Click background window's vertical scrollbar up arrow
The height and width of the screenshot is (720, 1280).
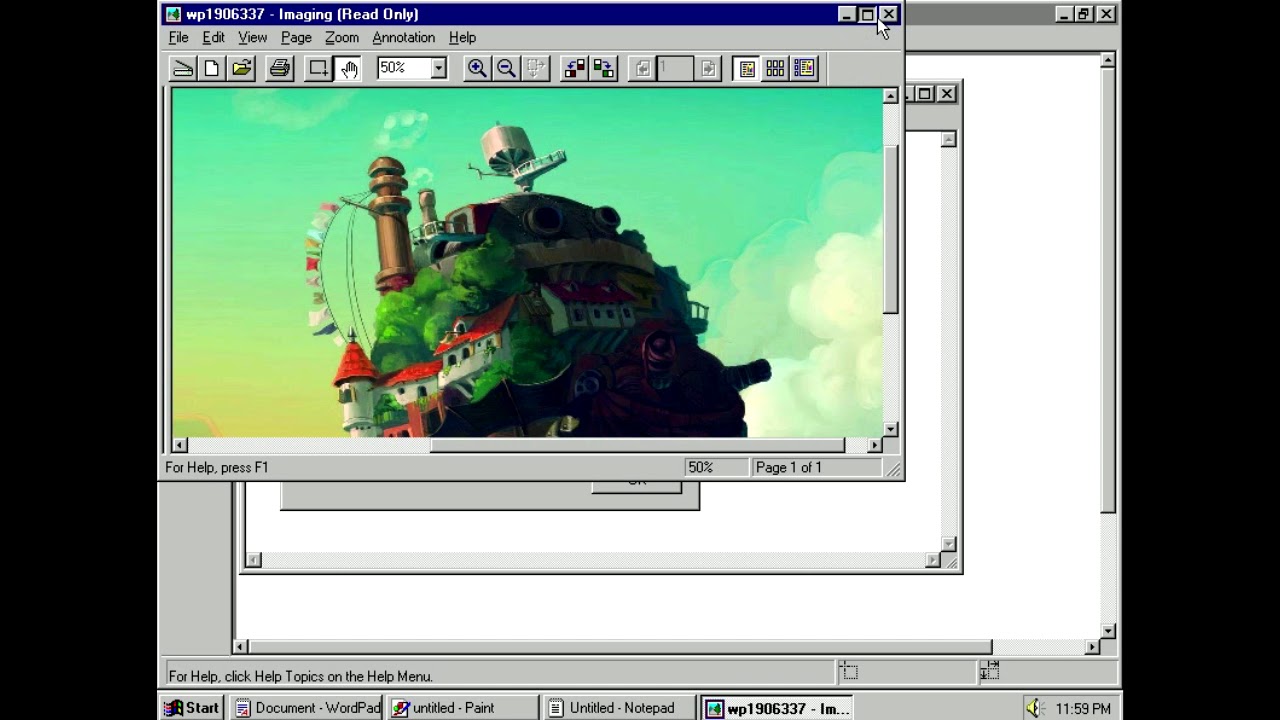[x=1108, y=60]
